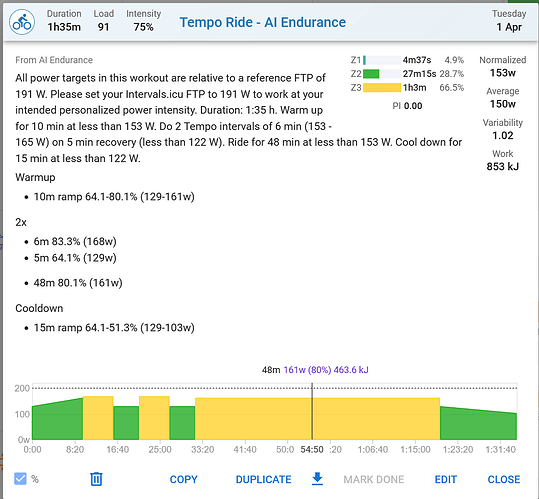Select the first yellow tempo interval bar
The width and height of the screenshot is (539, 499).
(x=98, y=418)
